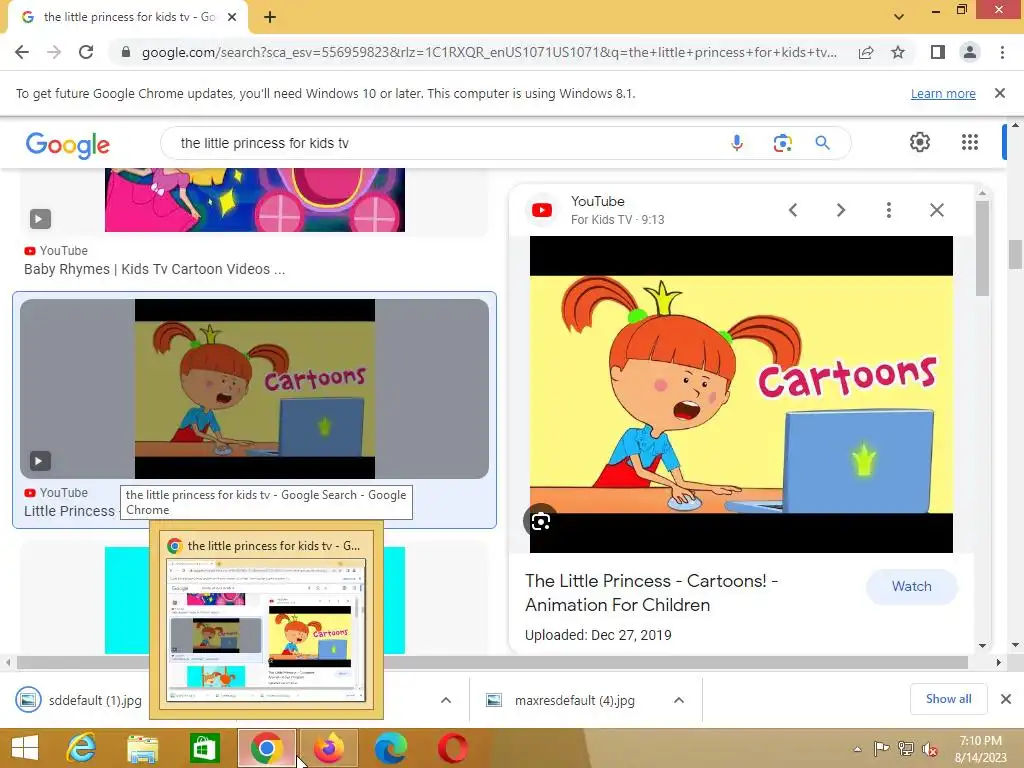Open the Windows Start button
Image resolution: width=1024 pixels, height=768 pixels.
pos(25,748)
